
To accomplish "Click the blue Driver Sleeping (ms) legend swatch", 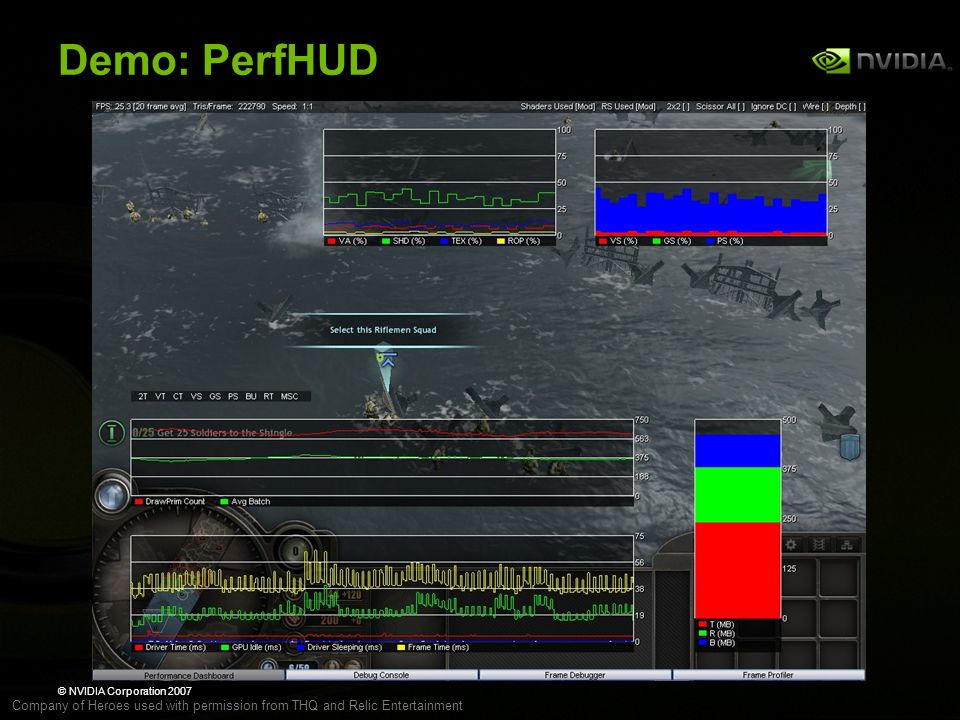I will [x=301, y=647].
